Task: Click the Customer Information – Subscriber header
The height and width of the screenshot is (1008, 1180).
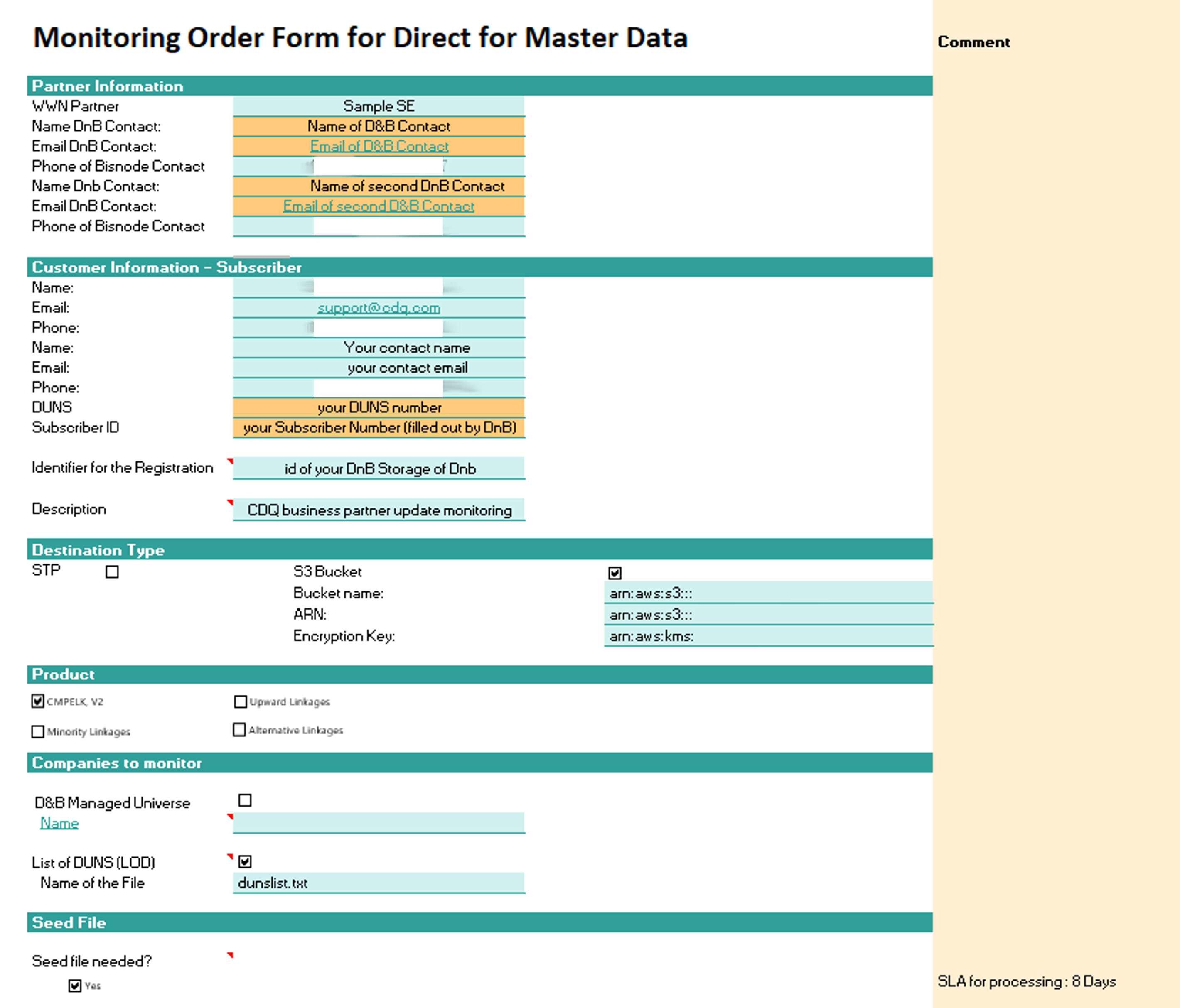Action: [479, 267]
